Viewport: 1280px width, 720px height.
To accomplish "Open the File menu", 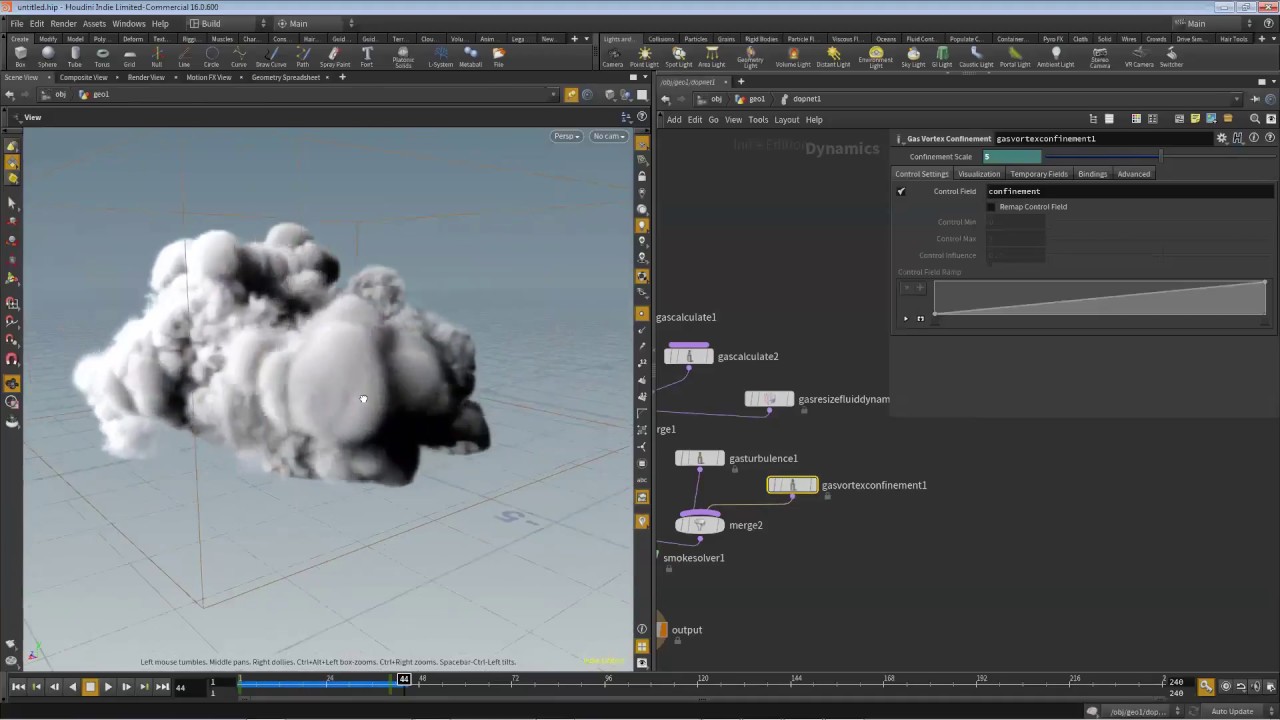I will (x=17, y=23).
